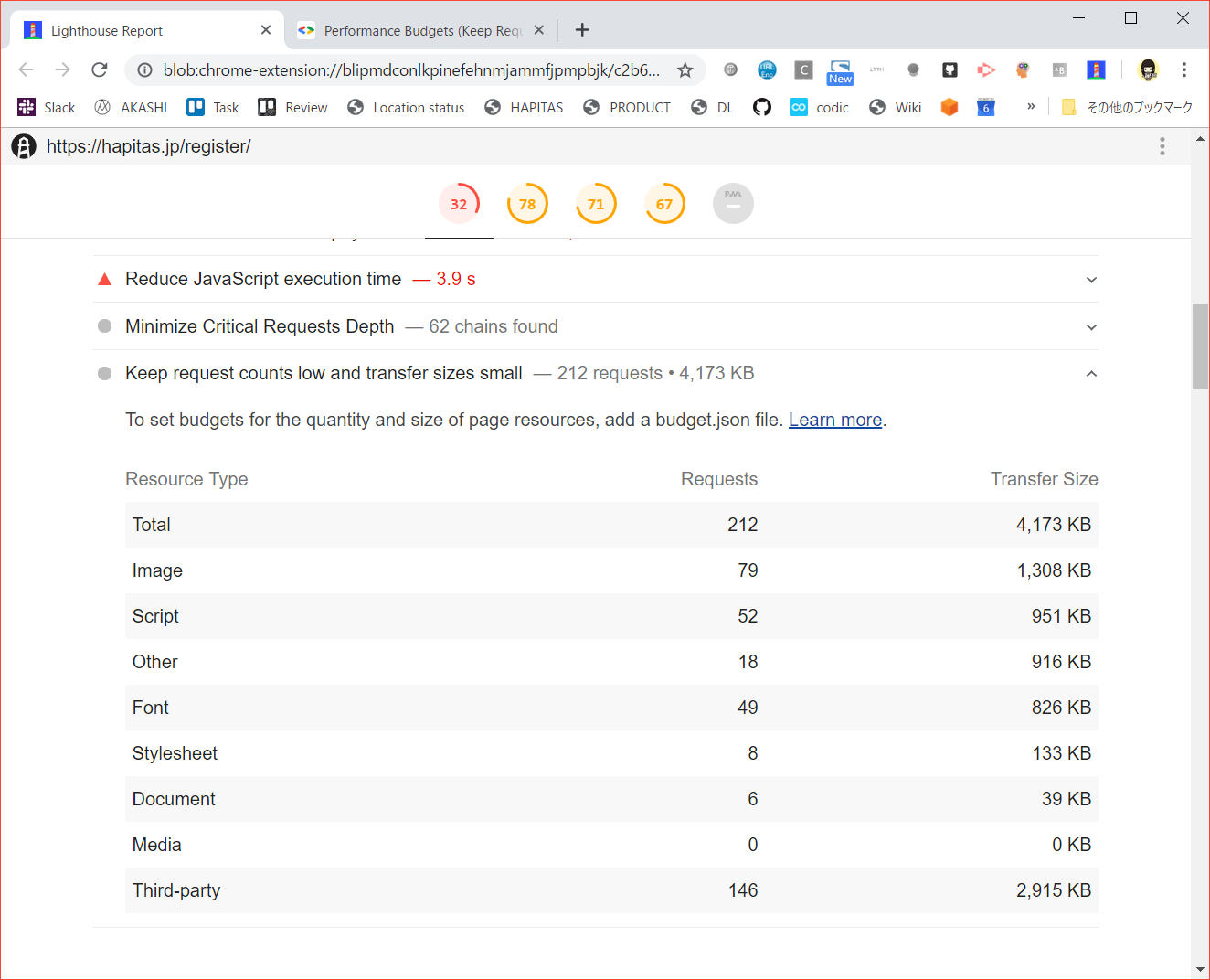
Task: Open the DL bookmark
Action: click(x=713, y=107)
